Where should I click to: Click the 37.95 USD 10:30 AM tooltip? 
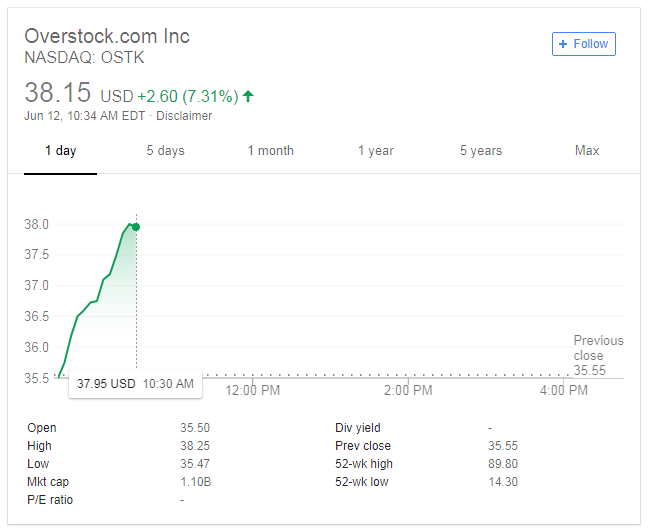(136, 384)
